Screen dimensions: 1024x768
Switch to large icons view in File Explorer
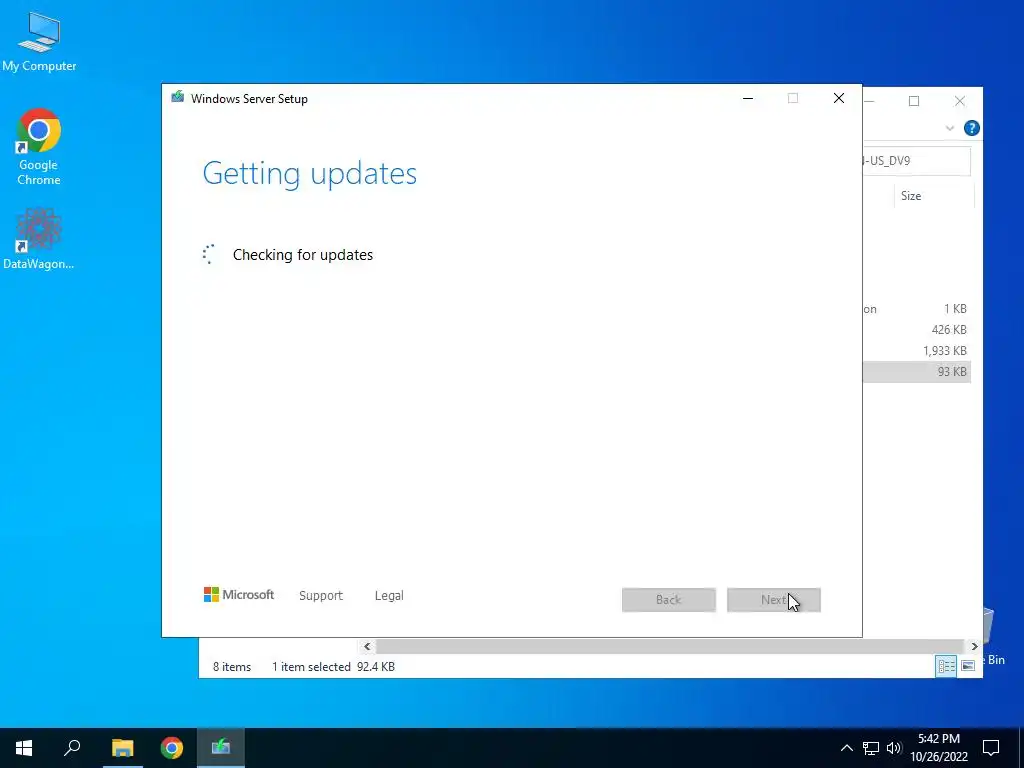(x=968, y=665)
